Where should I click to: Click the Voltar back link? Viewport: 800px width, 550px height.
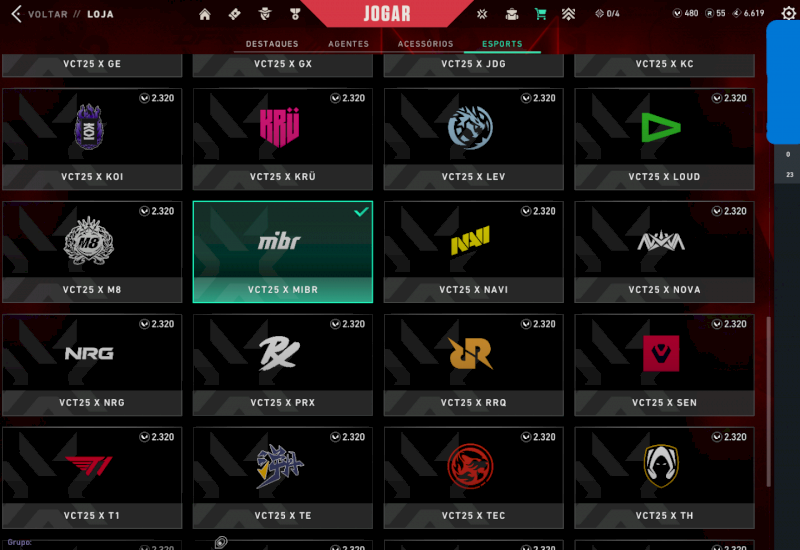click(x=47, y=14)
